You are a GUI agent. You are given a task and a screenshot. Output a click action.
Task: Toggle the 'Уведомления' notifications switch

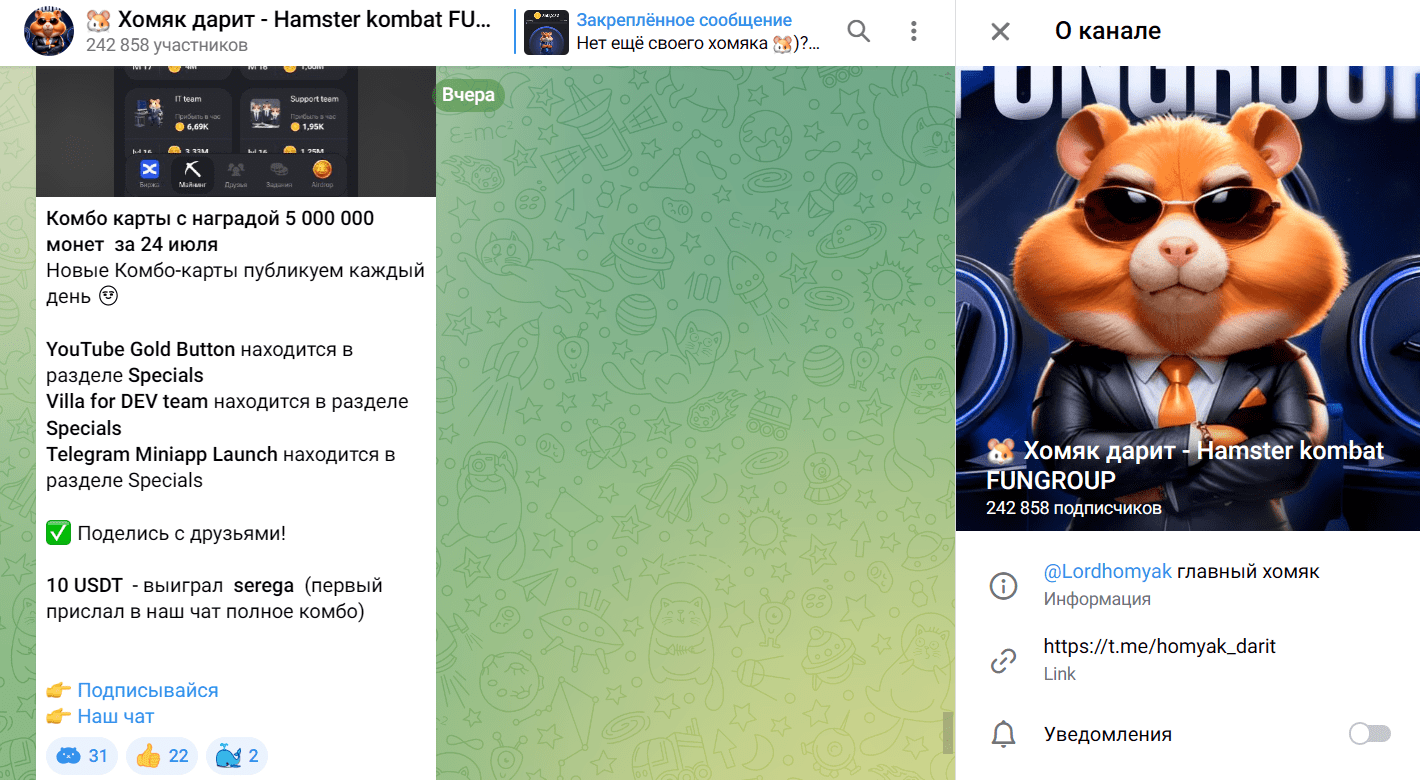[1369, 734]
